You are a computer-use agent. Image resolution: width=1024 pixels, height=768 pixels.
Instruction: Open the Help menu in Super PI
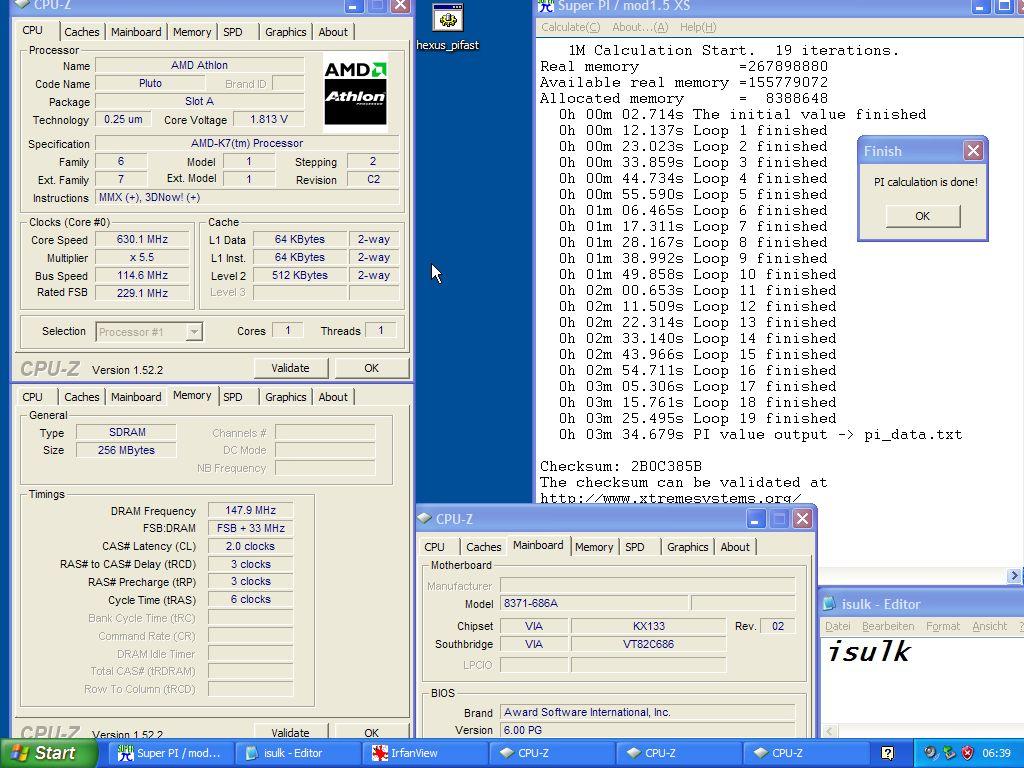tap(697, 27)
